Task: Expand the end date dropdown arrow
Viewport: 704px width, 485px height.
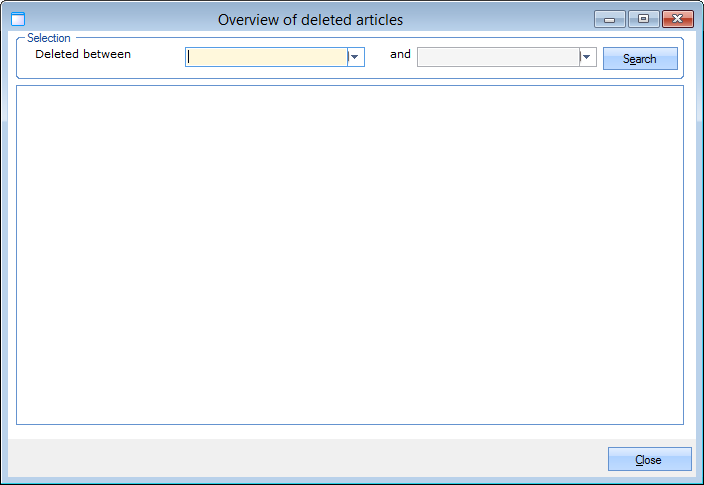Action: (587, 57)
